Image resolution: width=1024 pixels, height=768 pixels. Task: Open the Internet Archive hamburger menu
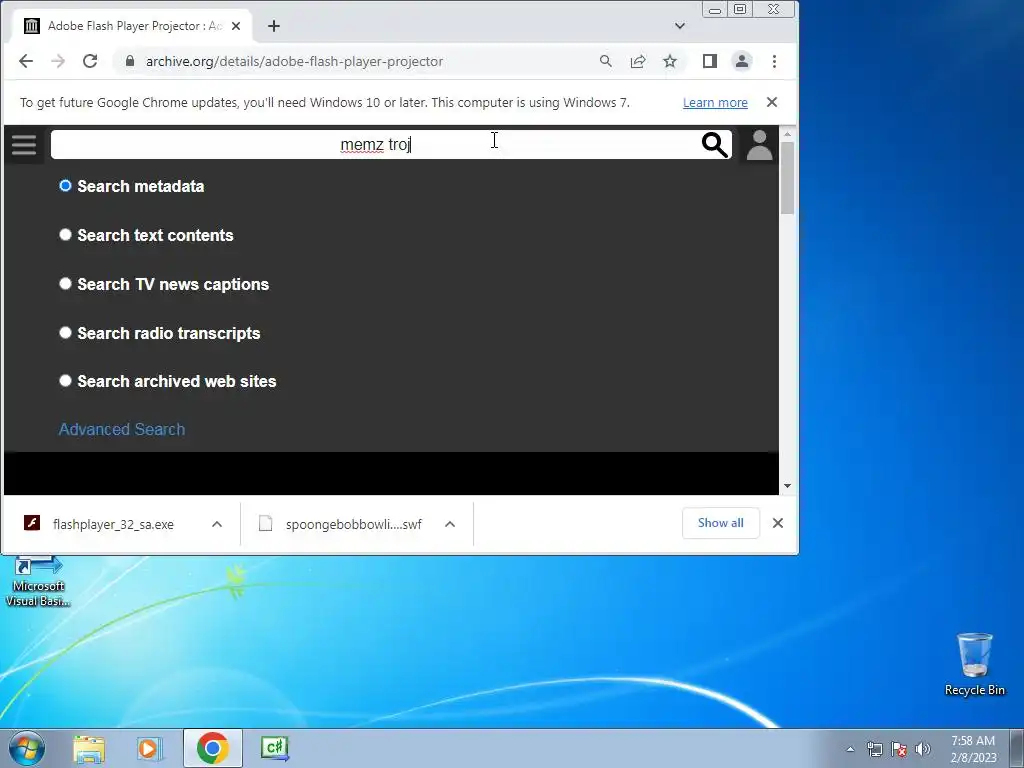tap(24, 144)
